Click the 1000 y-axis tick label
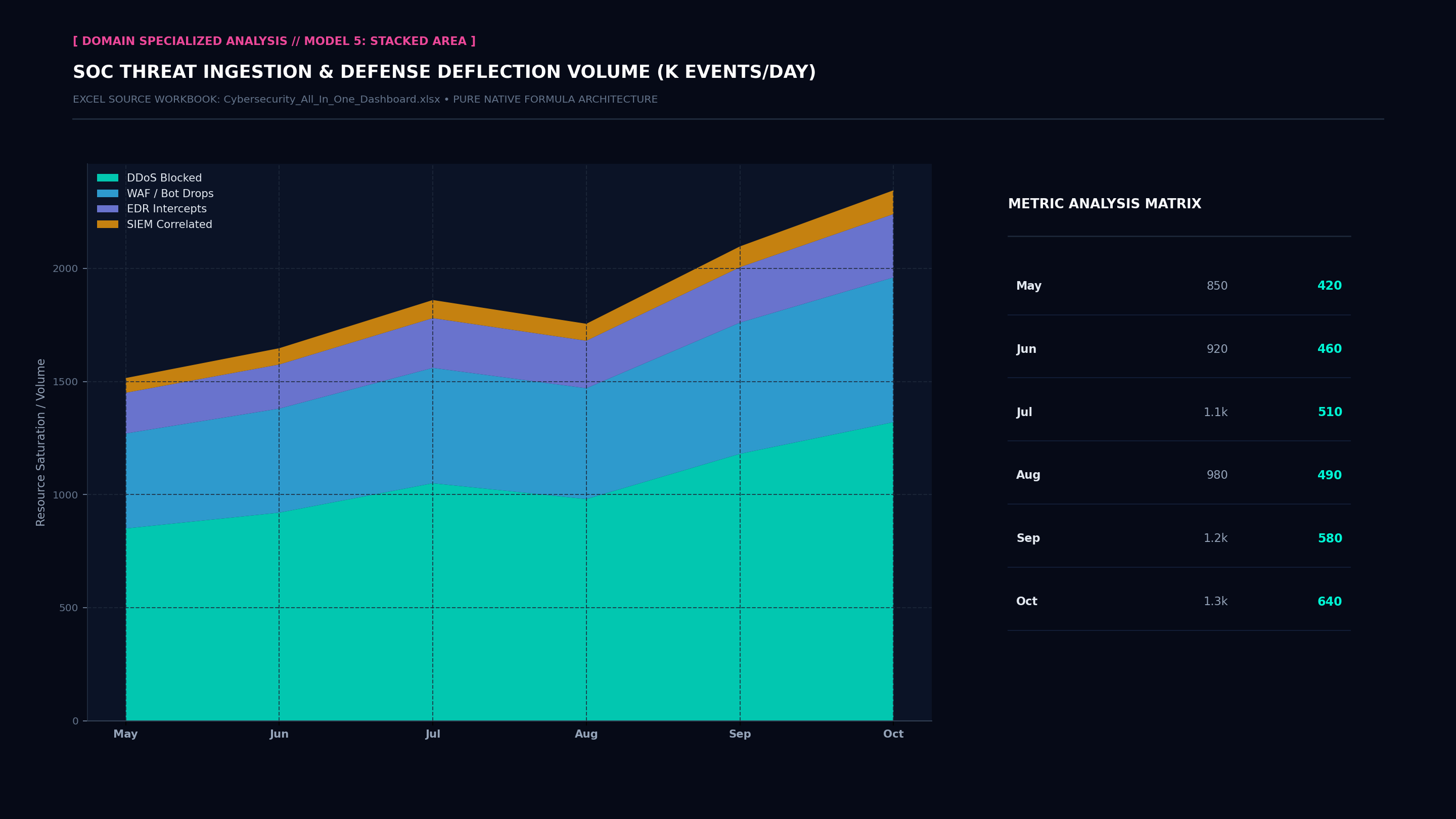 click(x=65, y=494)
